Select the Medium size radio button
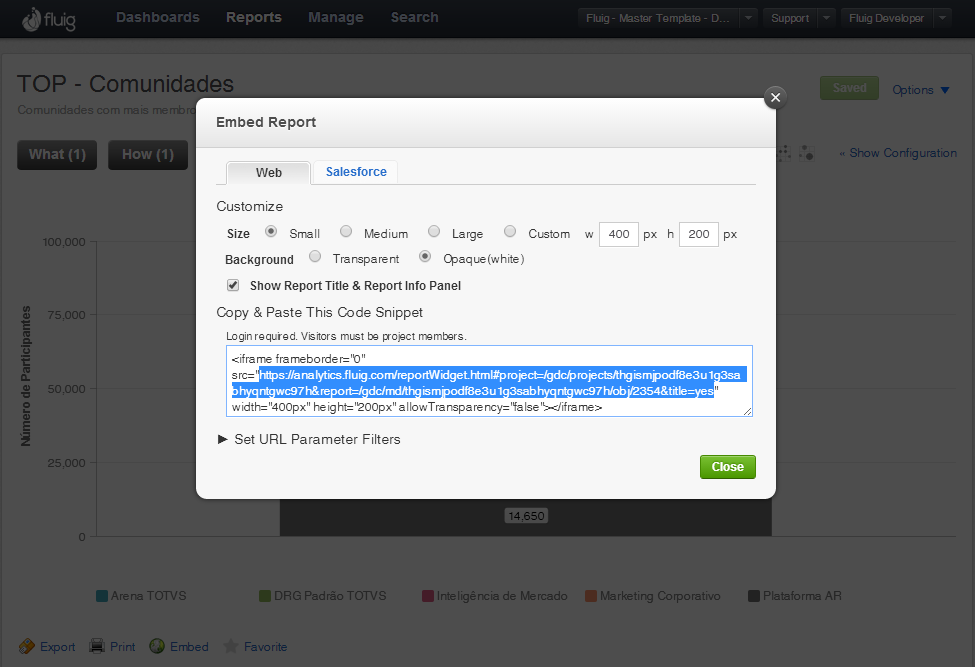975x667 pixels. (x=346, y=231)
